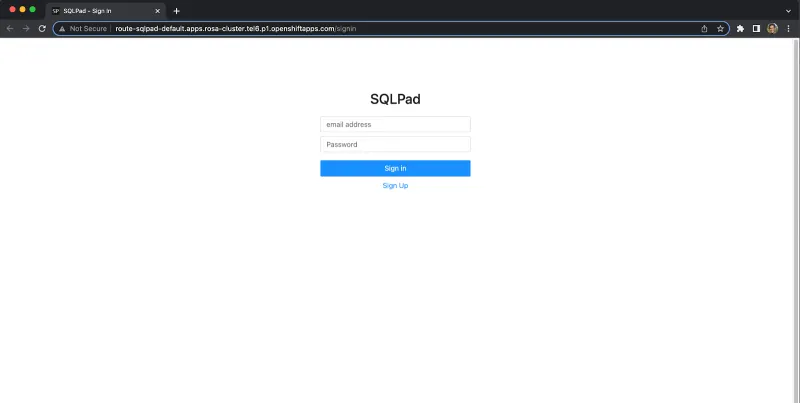The image size is (800, 403).
Task: Select the SQLPad - Sign In tab
Action: click(106, 11)
